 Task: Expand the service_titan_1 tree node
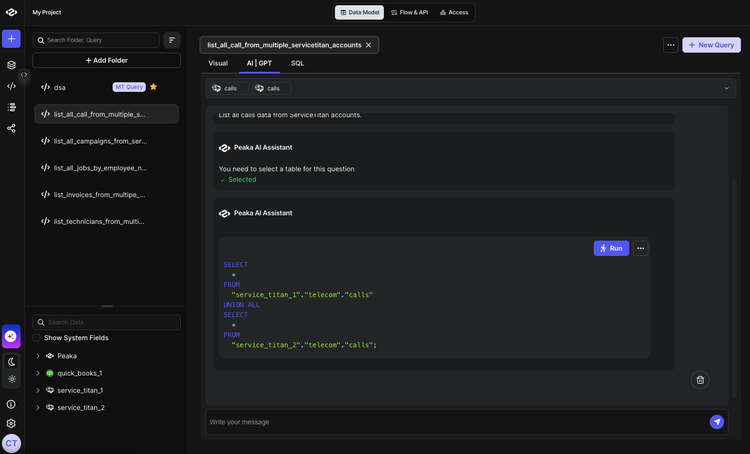click(38, 390)
